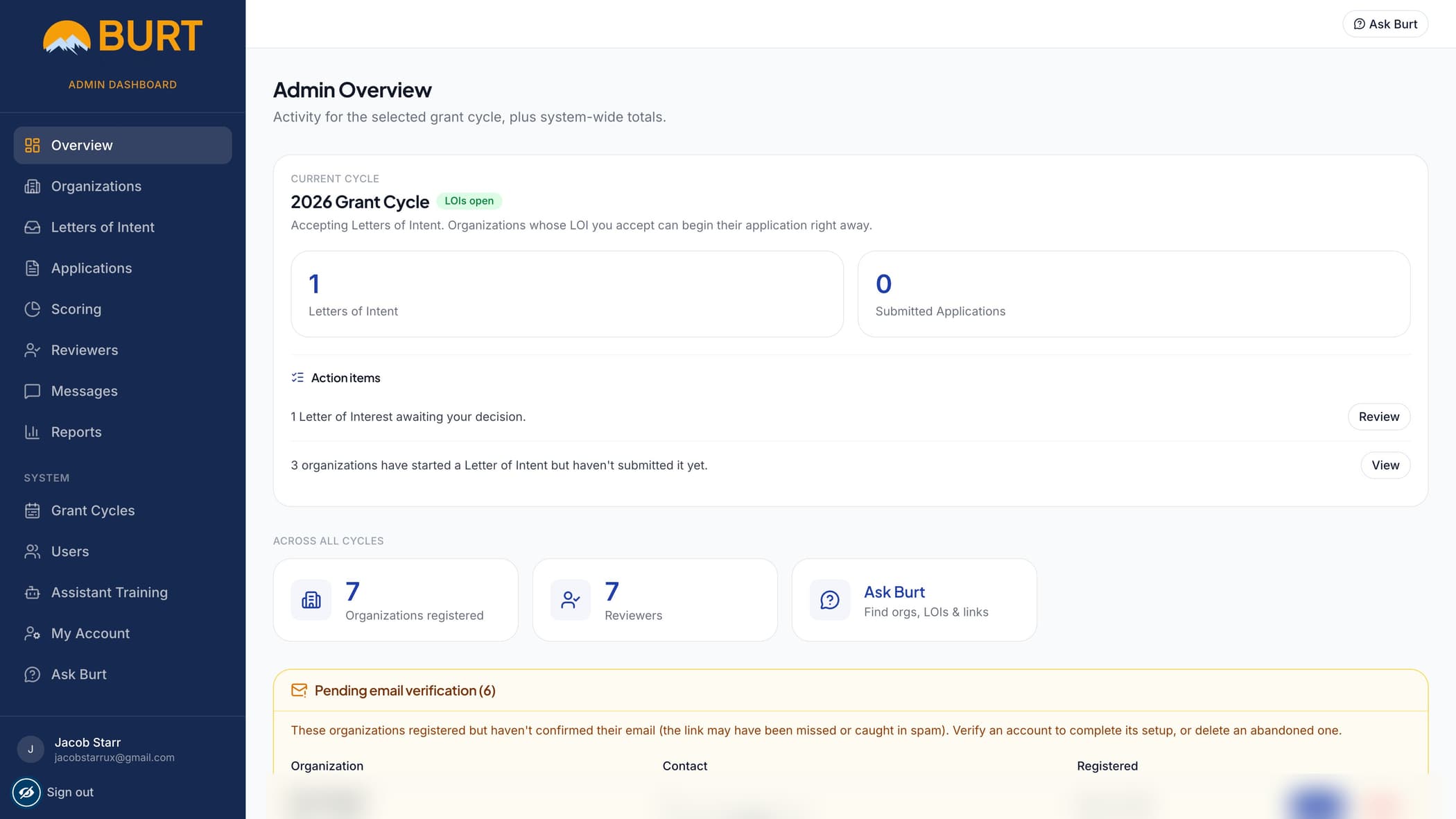Open the 7 Reviewers stat card
Viewport: 1456px width, 819px height.
(655, 600)
